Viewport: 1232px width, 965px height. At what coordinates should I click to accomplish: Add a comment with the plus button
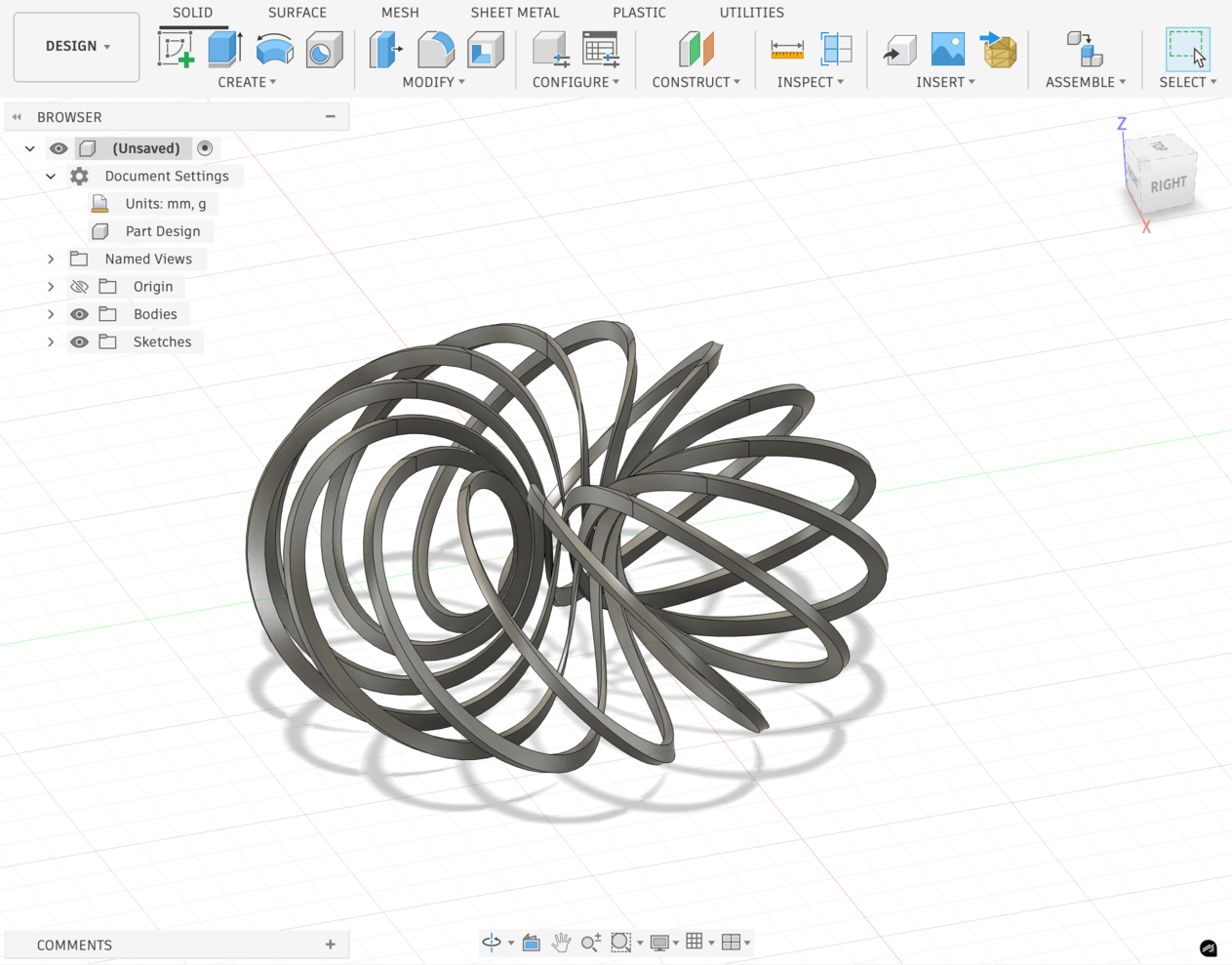coord(332,945)
